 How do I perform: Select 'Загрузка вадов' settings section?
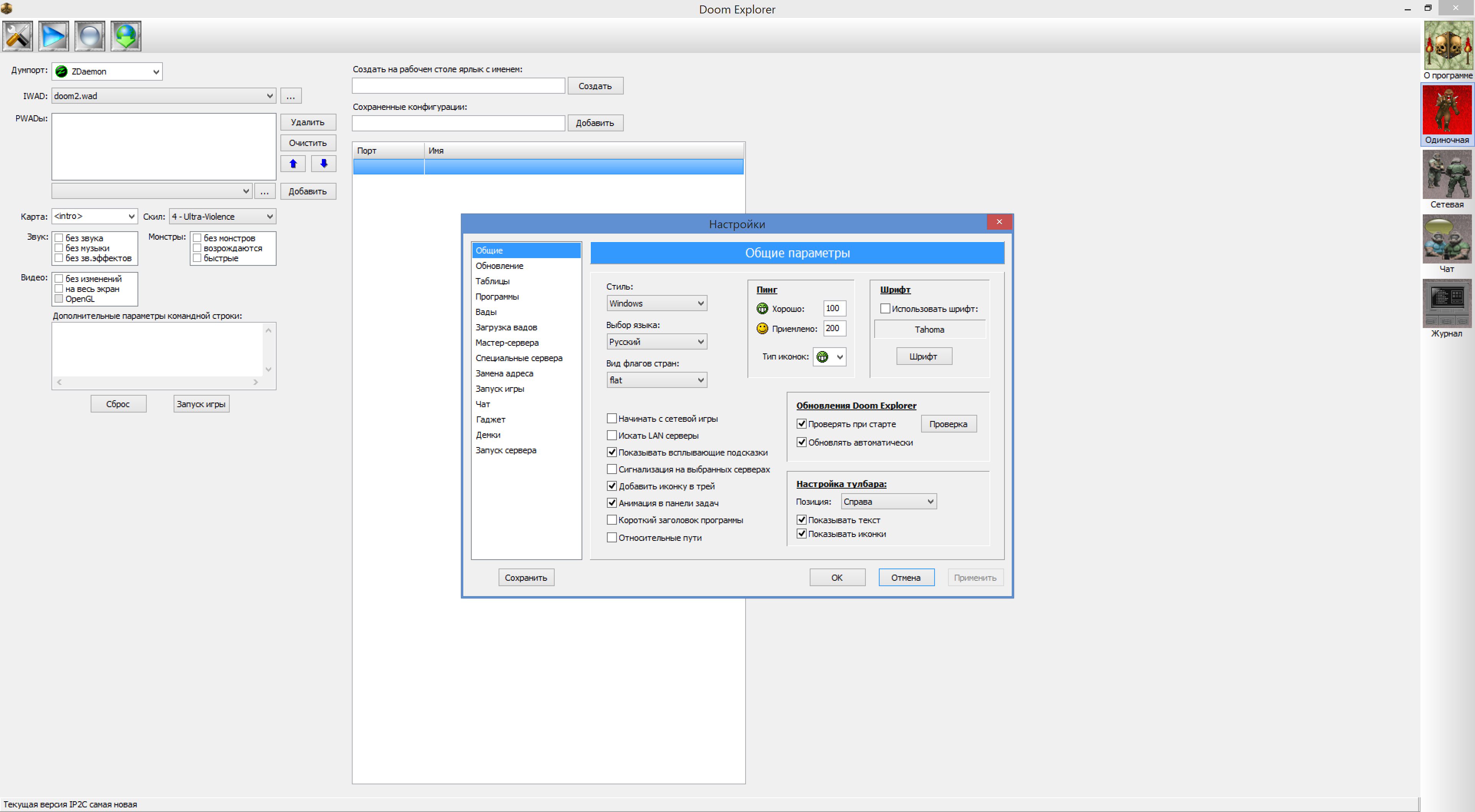(x=506, y=327)
